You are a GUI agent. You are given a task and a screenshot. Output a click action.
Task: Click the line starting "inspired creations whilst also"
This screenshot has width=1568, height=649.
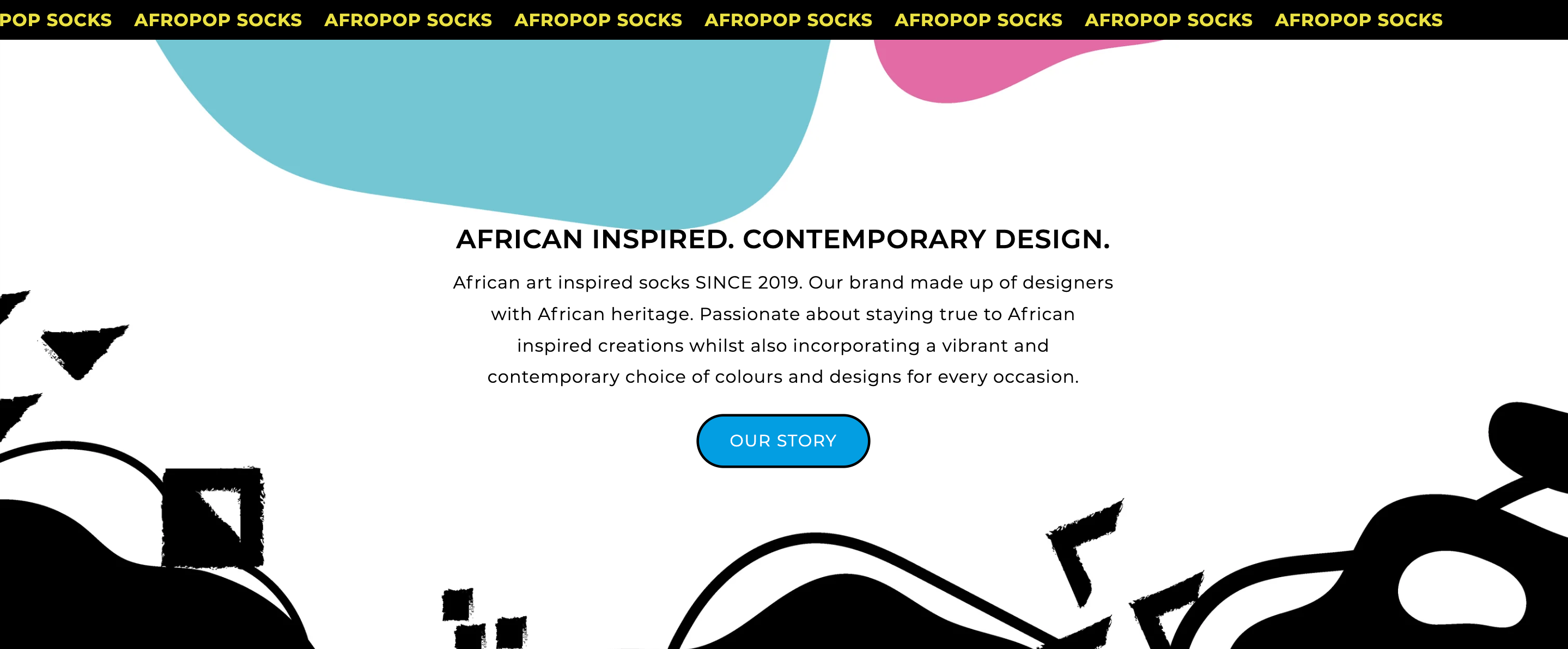click(x=783, y=346)
